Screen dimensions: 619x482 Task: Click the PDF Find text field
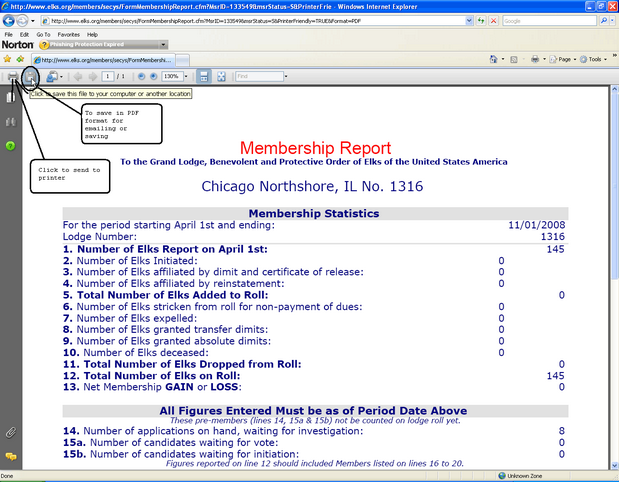[259, 77]
